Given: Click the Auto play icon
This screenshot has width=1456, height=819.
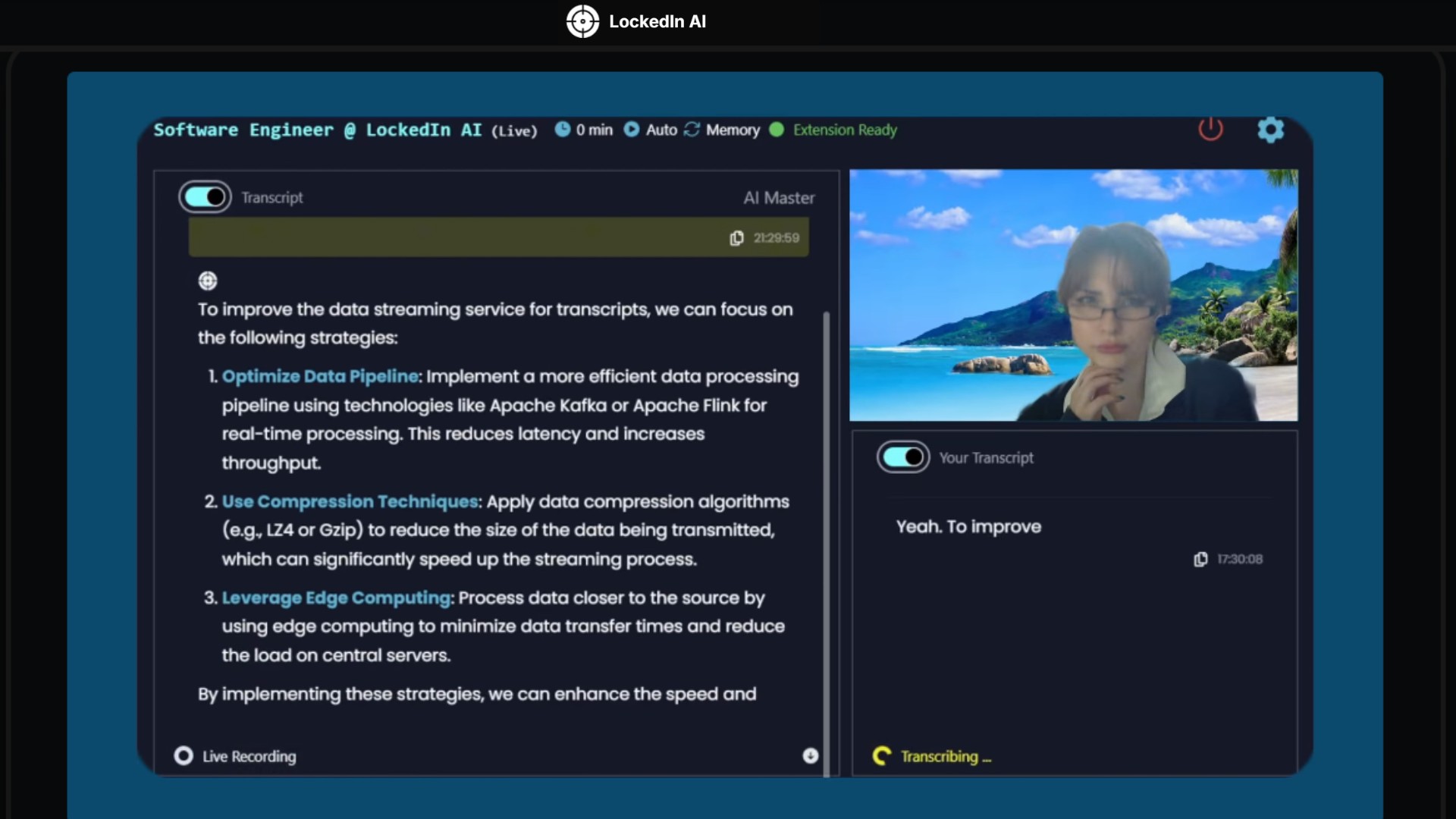Looking at the screenshot, I should (631, 130).
